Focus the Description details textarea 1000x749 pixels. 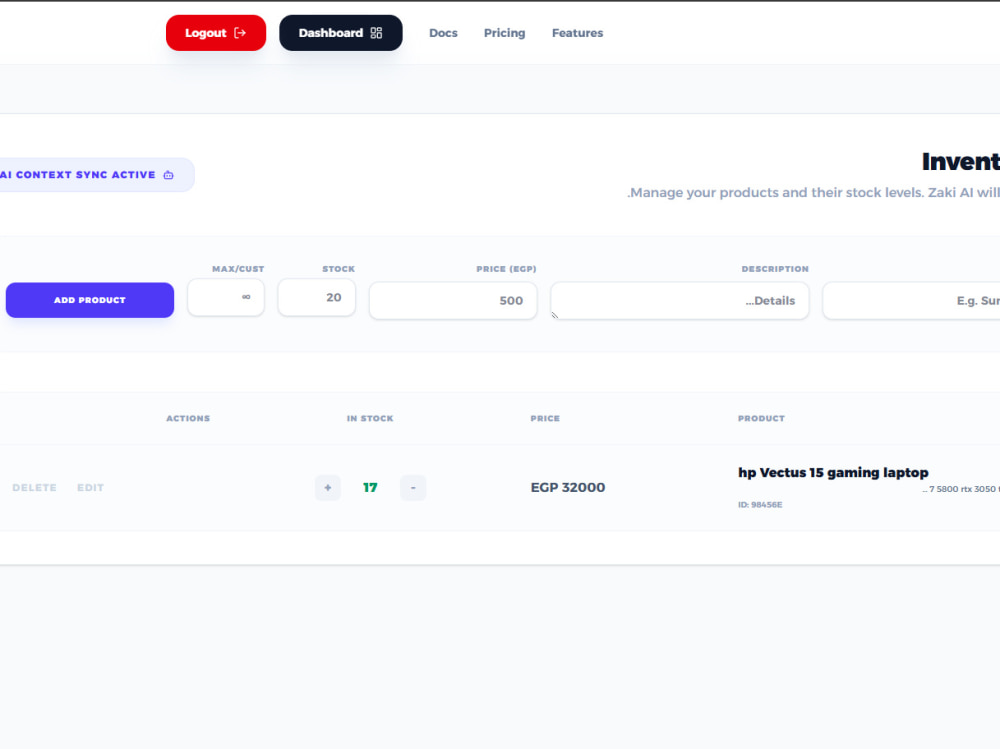click(680, 300)
